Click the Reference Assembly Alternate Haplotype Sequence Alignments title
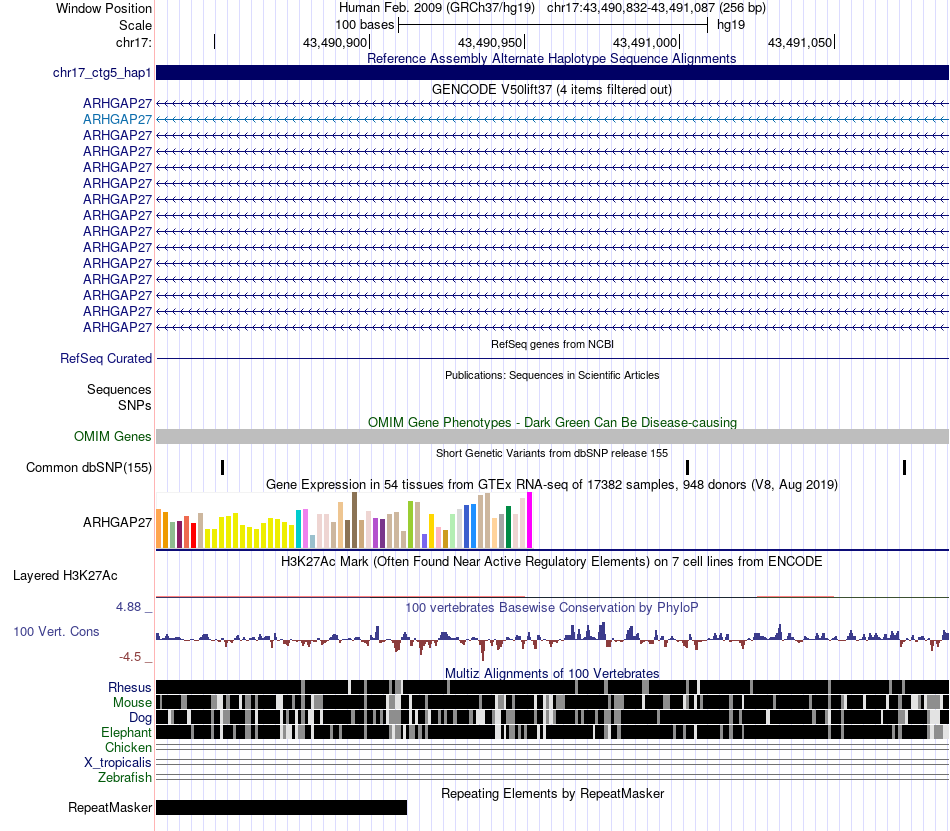 (x=551, y=59)
